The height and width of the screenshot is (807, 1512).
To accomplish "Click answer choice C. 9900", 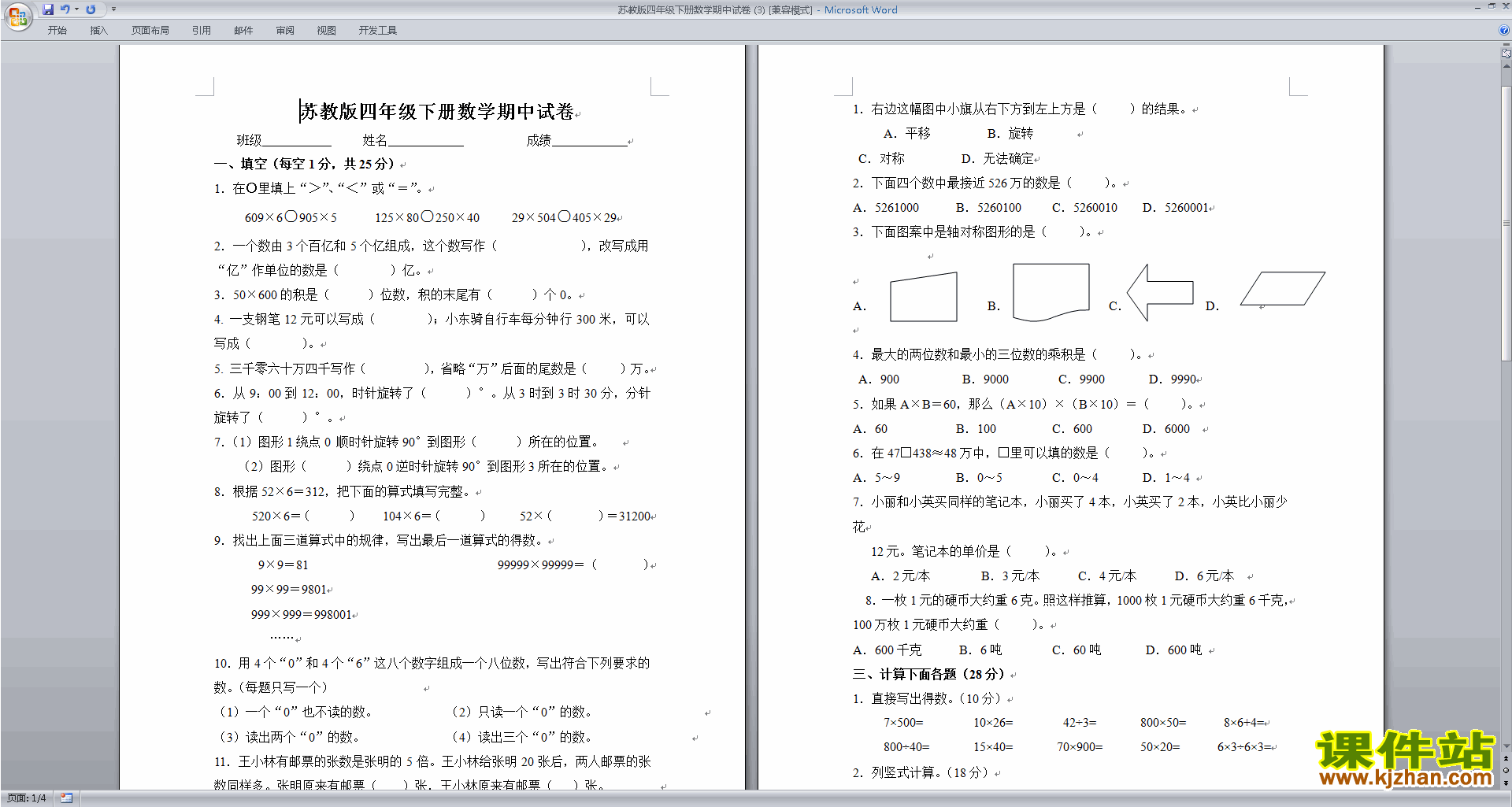I will (1081, 379).
